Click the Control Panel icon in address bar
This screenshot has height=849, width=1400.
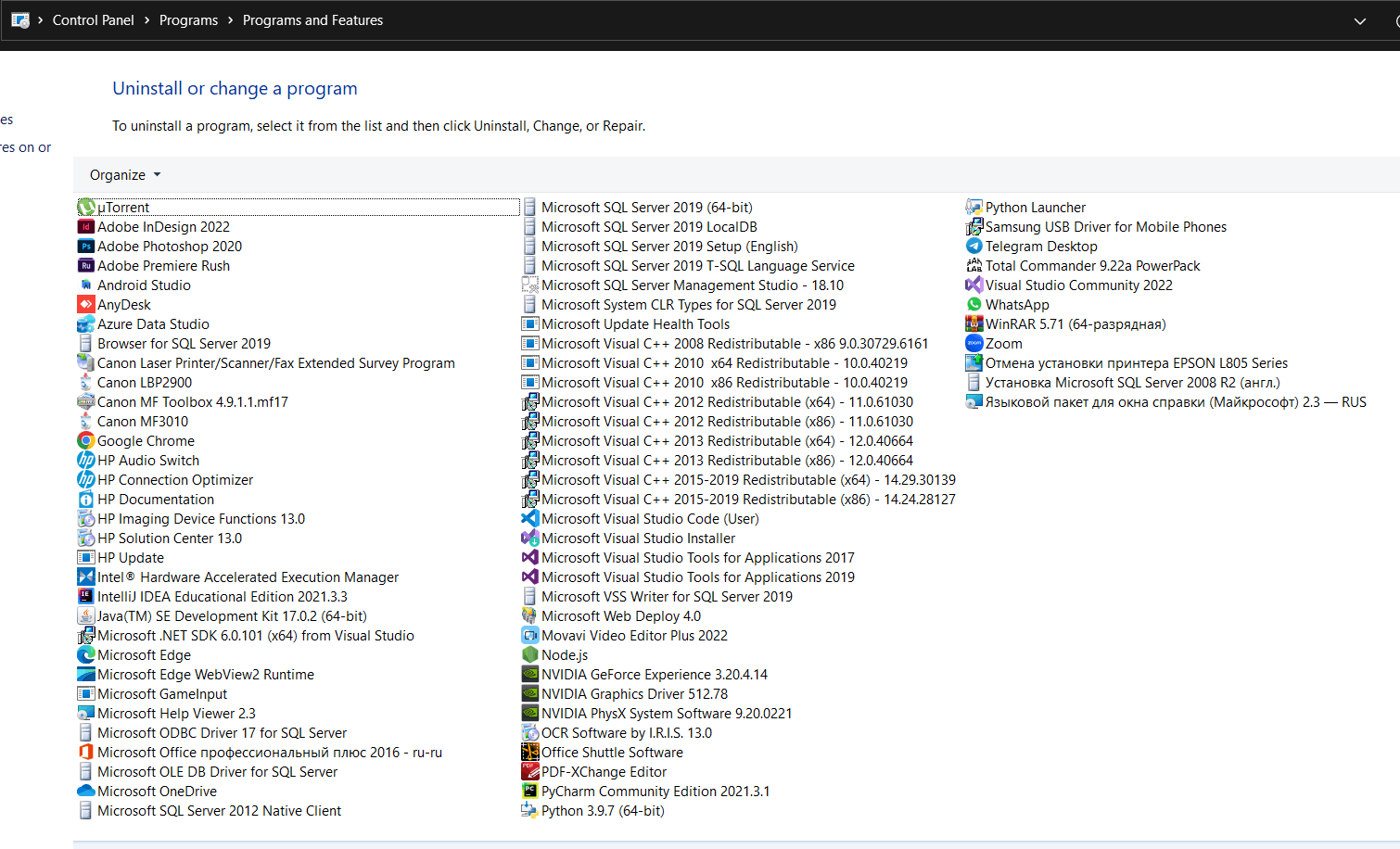(x=20, y=20)
